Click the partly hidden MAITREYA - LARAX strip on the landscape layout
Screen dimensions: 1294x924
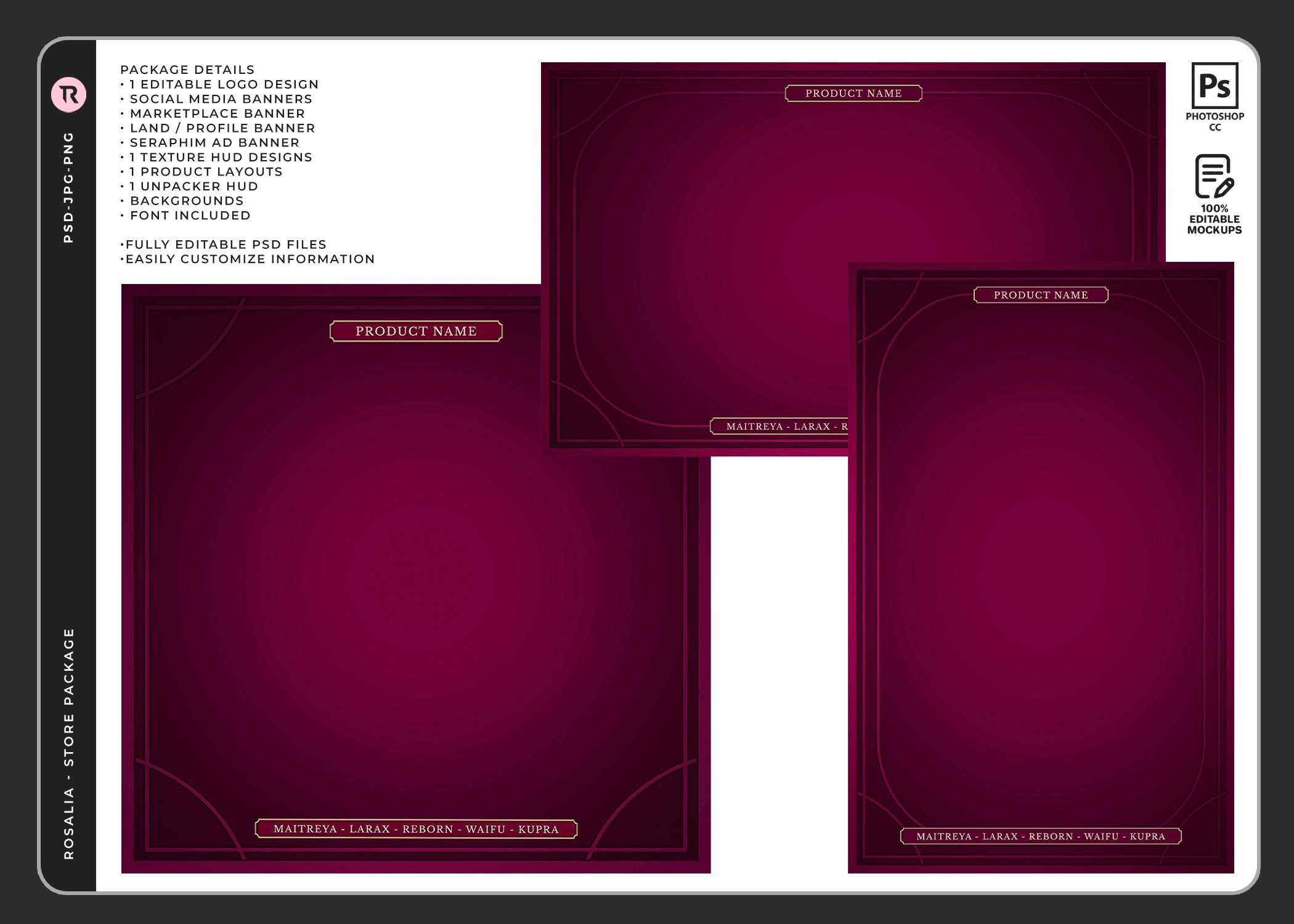pyautogui.click(x=779, y=426)
